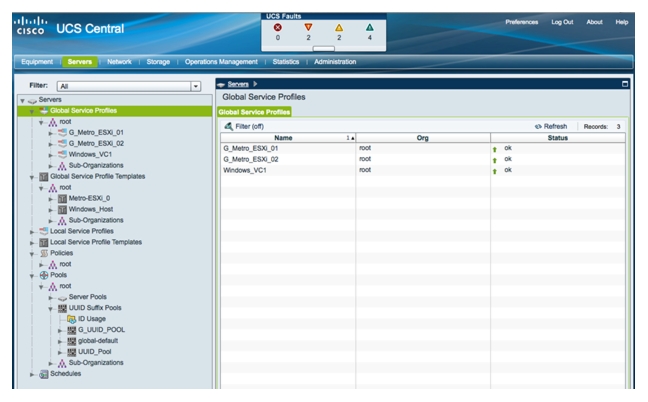This screenshot has height=402, width=648.
Task: Switch to the Statistics tab
Action: coord(286,62)
